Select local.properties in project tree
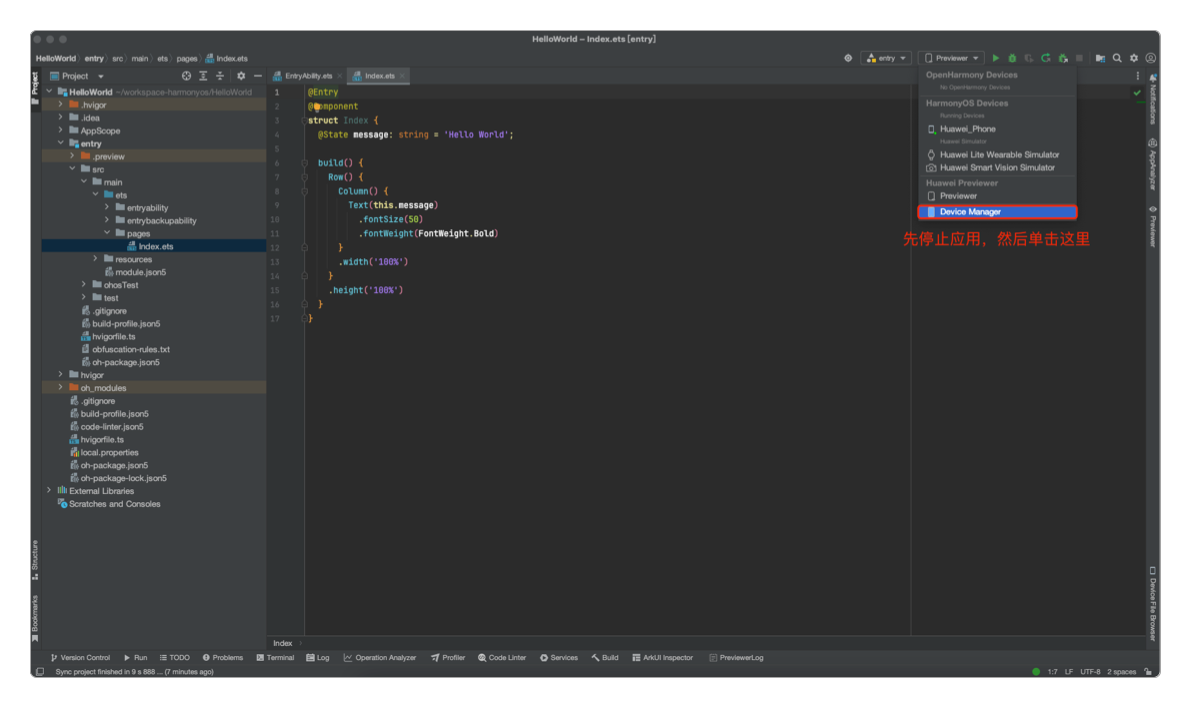Screen dimensions: 1191x708 tap(109, 453)
